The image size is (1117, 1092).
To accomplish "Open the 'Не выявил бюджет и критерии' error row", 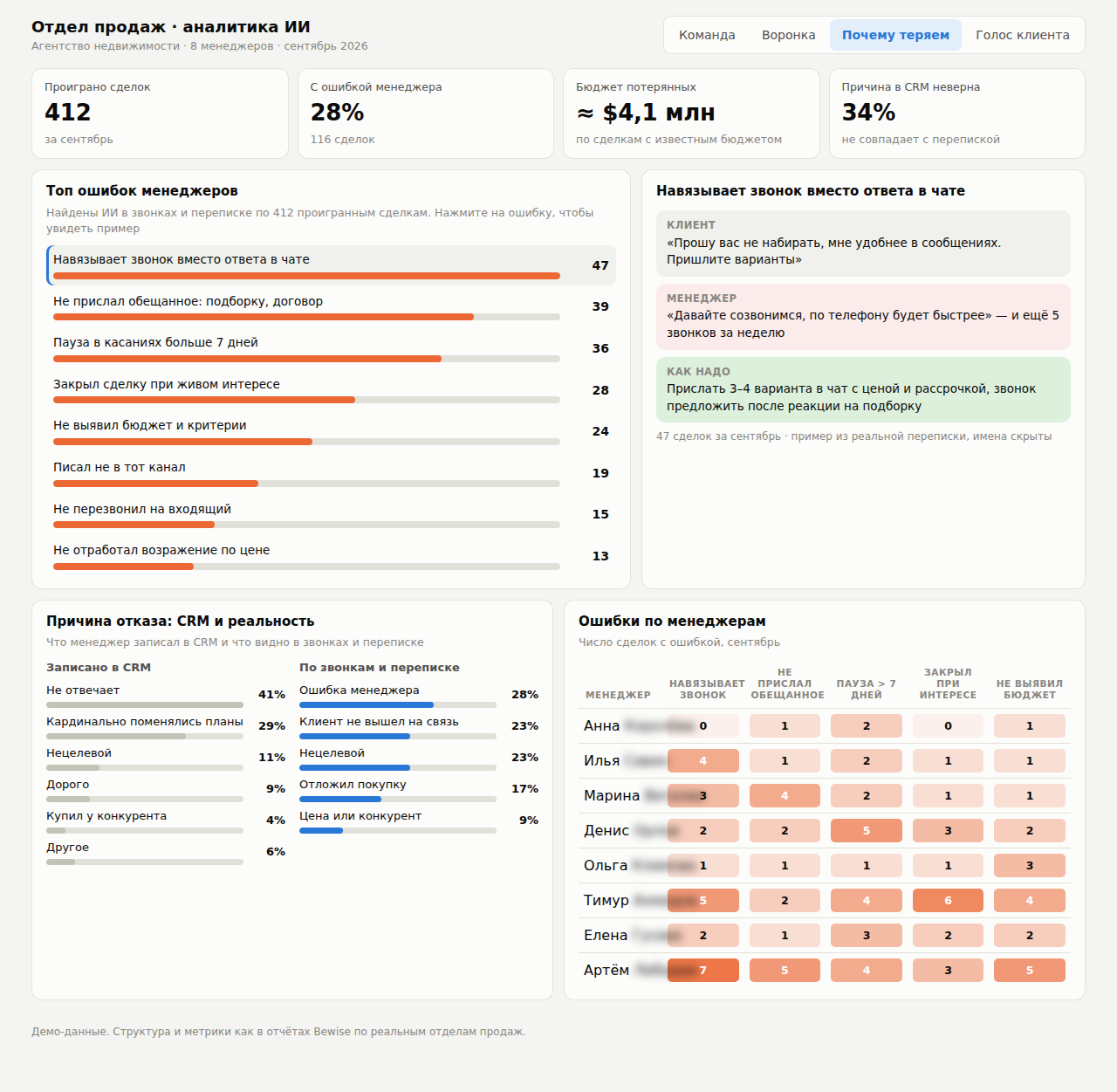I will [331, 431].
